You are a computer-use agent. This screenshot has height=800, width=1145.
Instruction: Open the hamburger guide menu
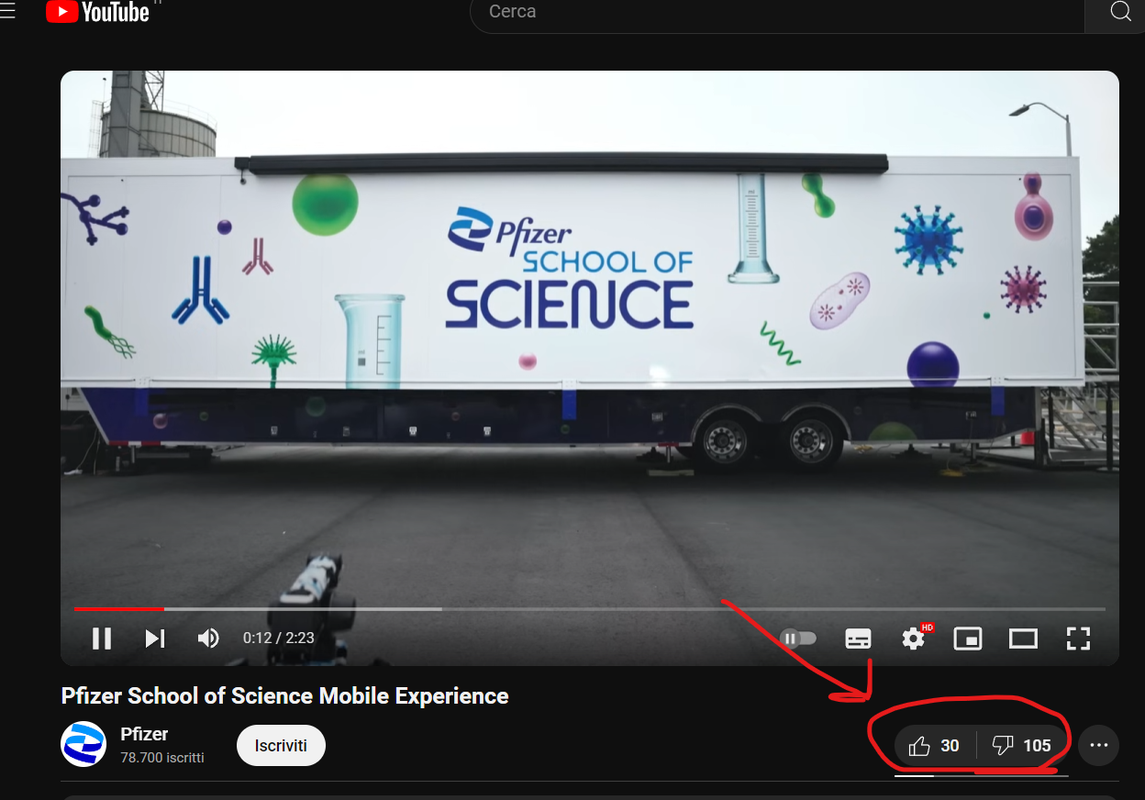coord(7,11)
